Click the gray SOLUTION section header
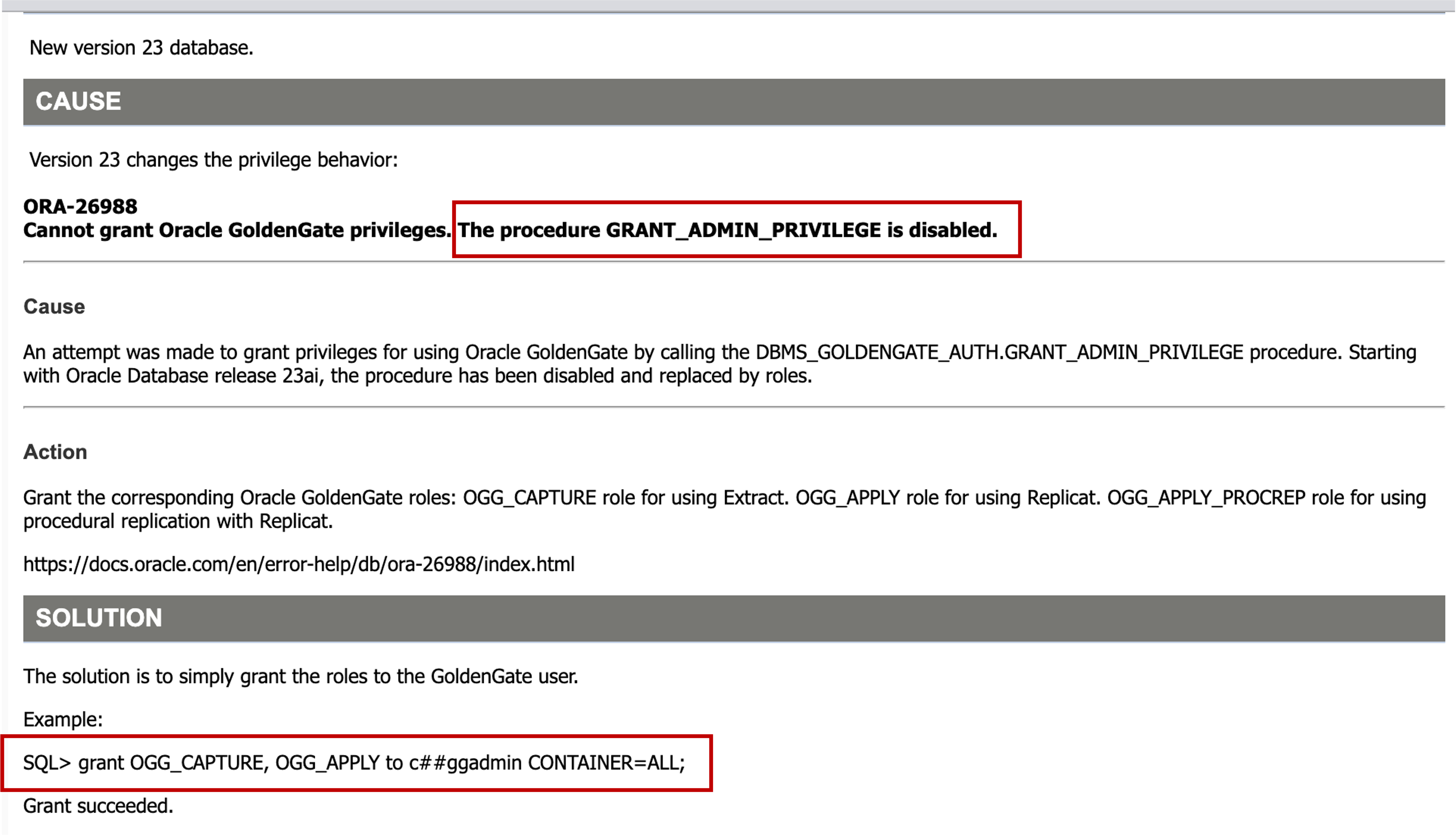1456x836 pixels. 734,618
